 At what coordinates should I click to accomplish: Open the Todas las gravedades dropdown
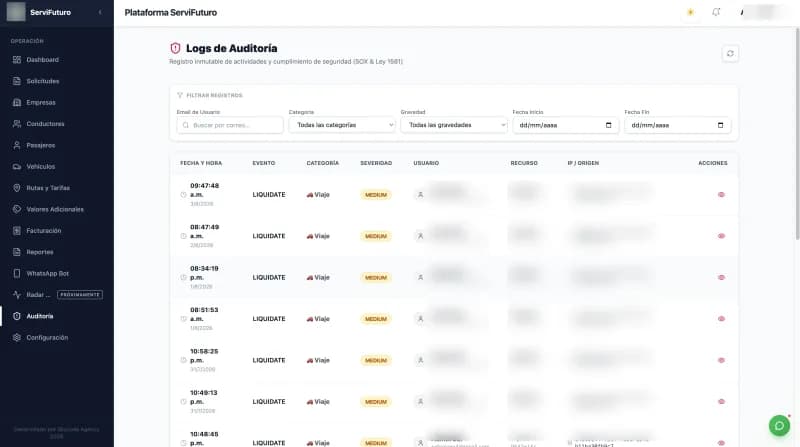454,125
